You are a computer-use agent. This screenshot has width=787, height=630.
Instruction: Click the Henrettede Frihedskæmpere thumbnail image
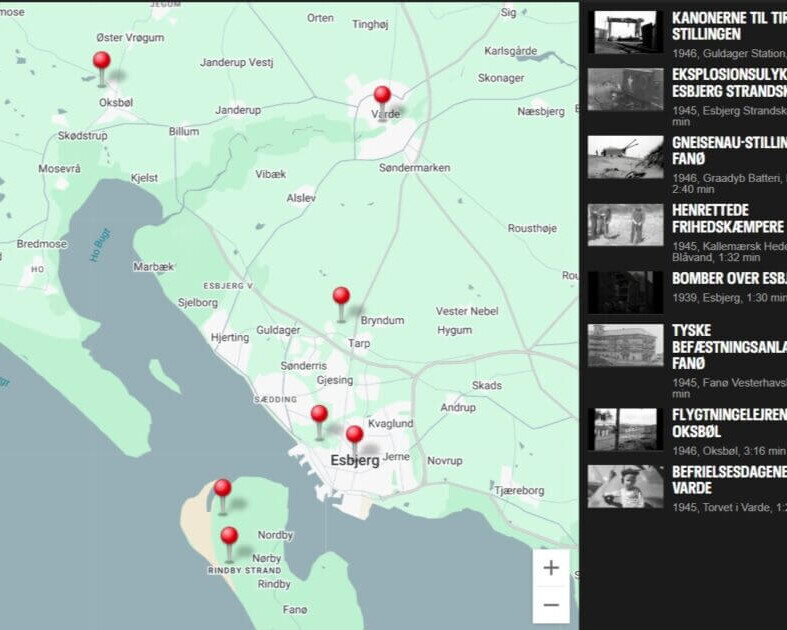[625, 225]
